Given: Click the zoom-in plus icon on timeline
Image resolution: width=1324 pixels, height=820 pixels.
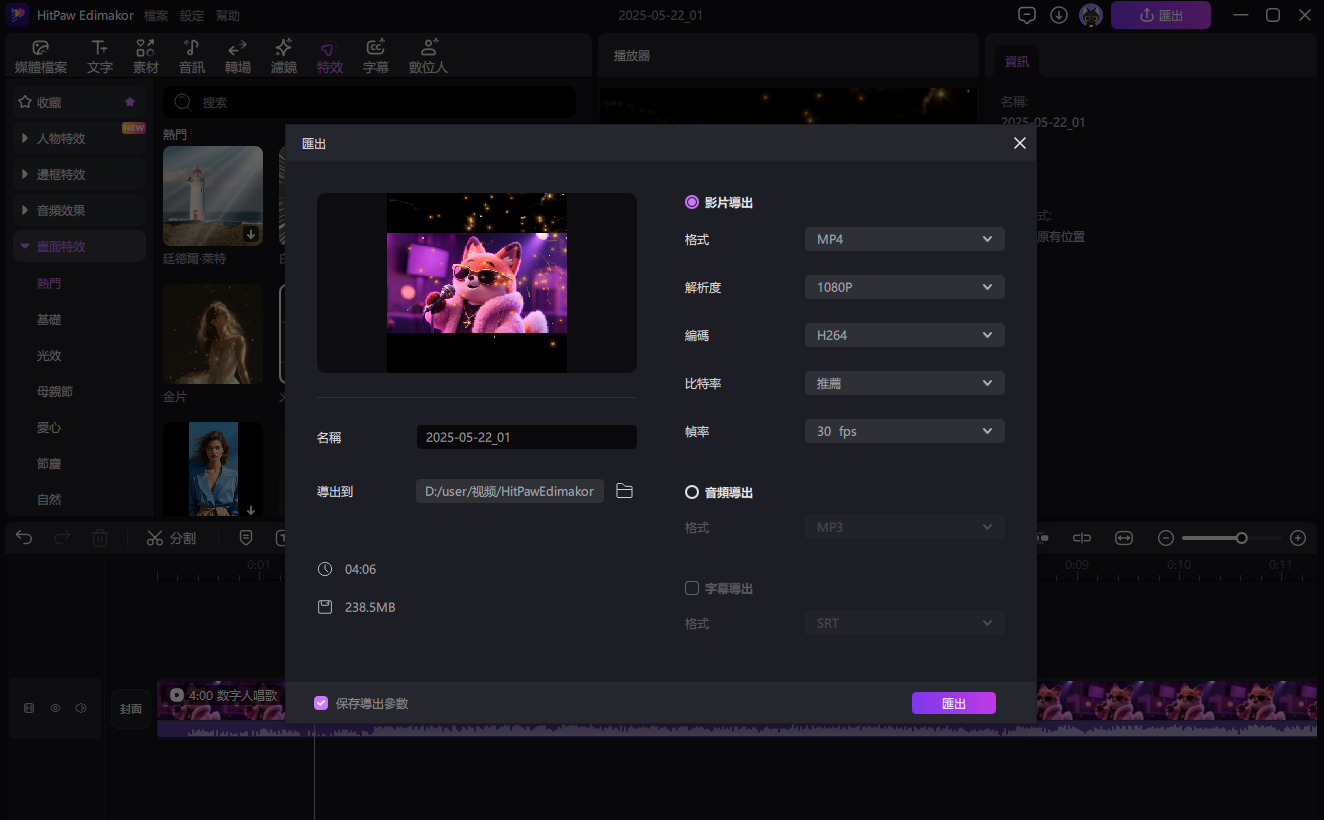Looking at the screenshot, I should point(1298,538).
